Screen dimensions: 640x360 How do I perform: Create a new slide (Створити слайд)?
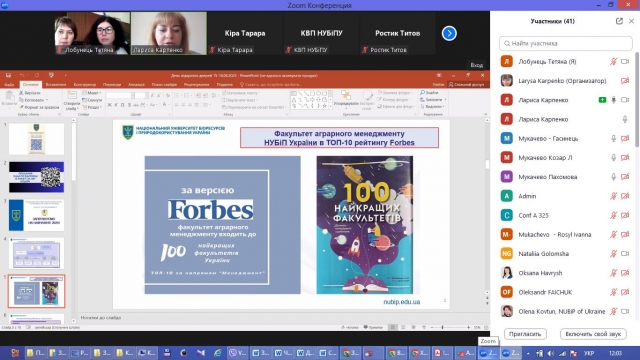pyautogui.click(x=71, y=100)
